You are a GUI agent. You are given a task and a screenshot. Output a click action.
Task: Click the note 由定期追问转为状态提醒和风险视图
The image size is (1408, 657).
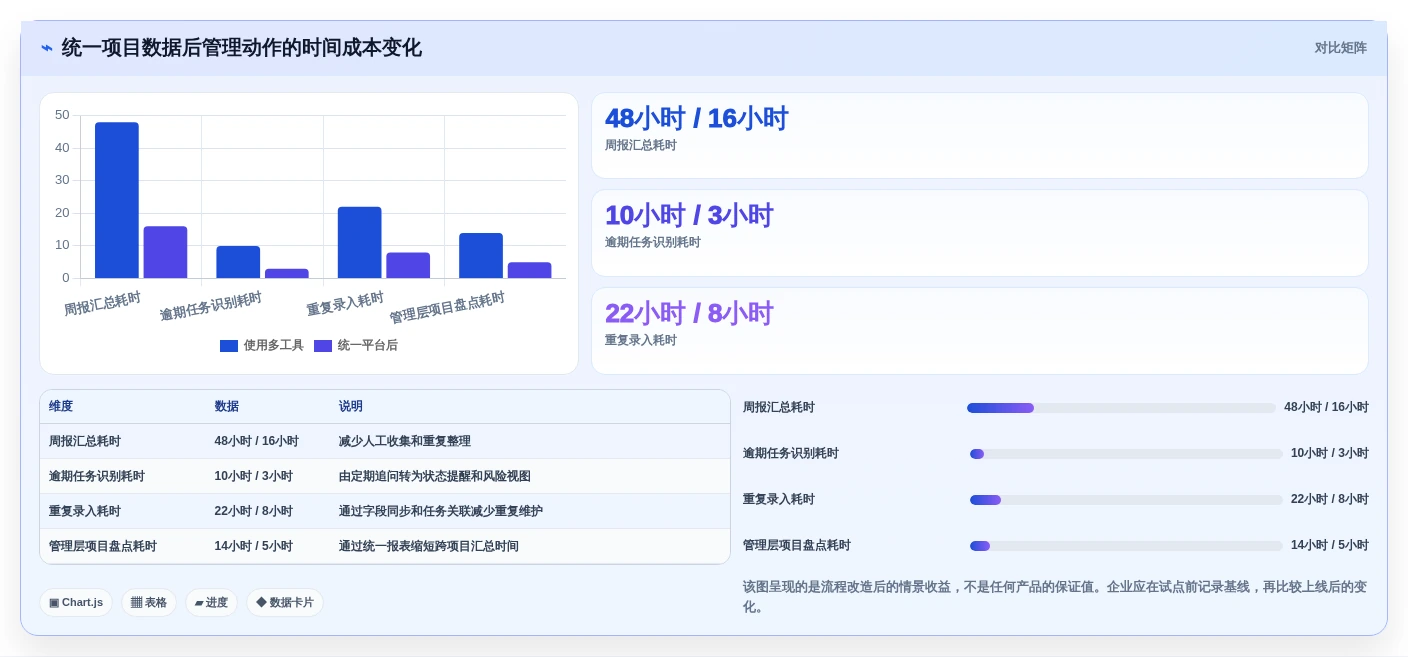point(434,476)
